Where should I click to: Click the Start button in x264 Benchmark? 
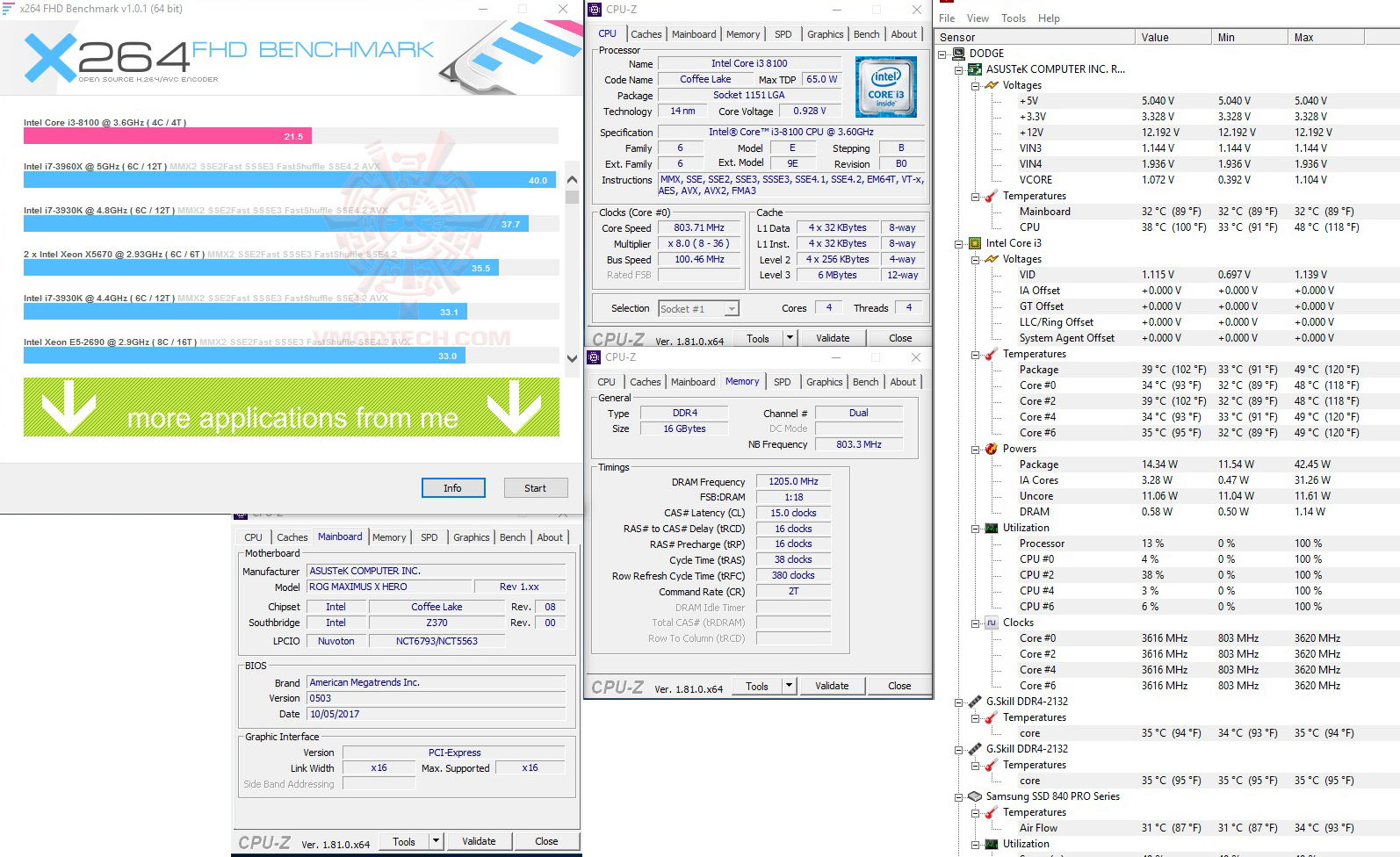pos(536,488)
